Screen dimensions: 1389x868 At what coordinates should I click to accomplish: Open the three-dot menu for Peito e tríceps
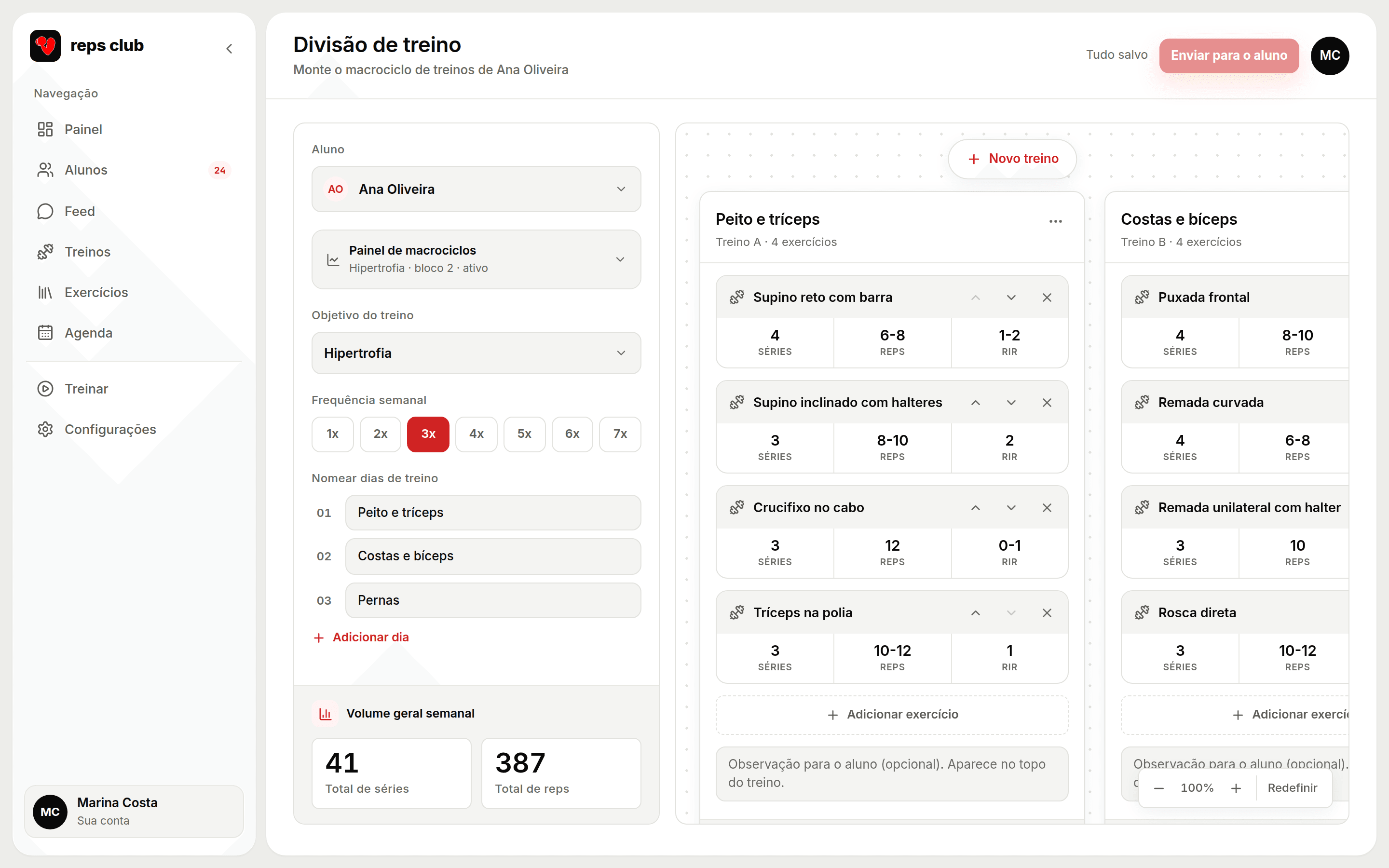(x=1055, y=221)
